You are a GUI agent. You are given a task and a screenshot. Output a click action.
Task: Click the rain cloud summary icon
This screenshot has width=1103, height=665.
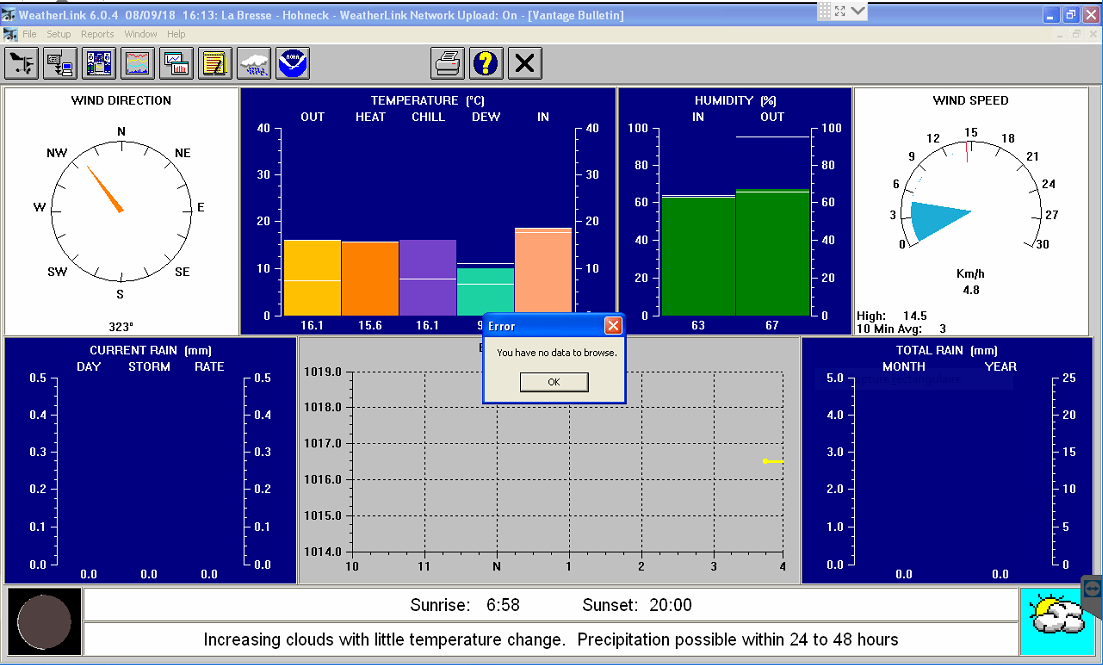pyautogui.click(x=254, y=63)
